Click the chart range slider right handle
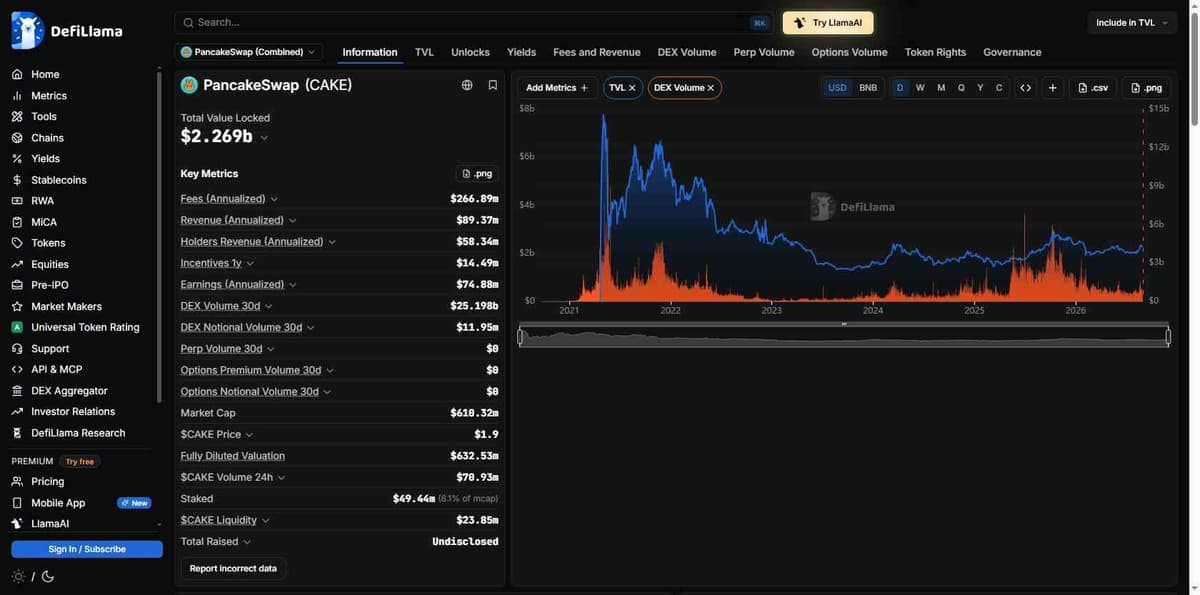This screenshot has width=1200, height=595. pos(1168,337)
